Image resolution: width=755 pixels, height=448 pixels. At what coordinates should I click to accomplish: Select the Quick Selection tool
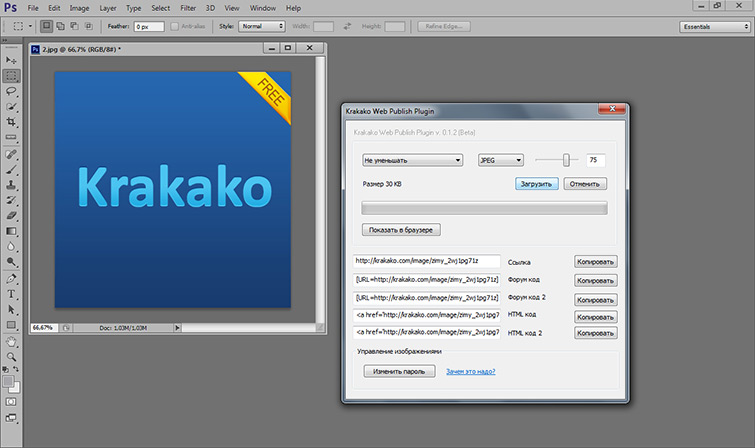point(11,106)
